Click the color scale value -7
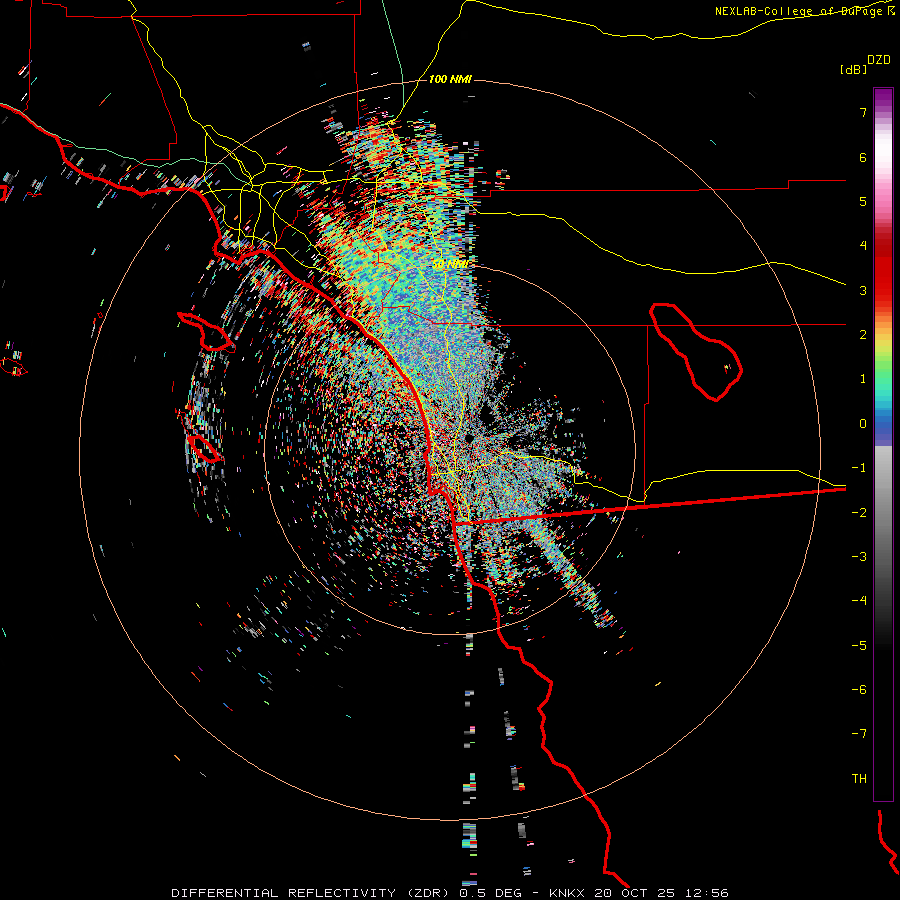 coord(859,734)
